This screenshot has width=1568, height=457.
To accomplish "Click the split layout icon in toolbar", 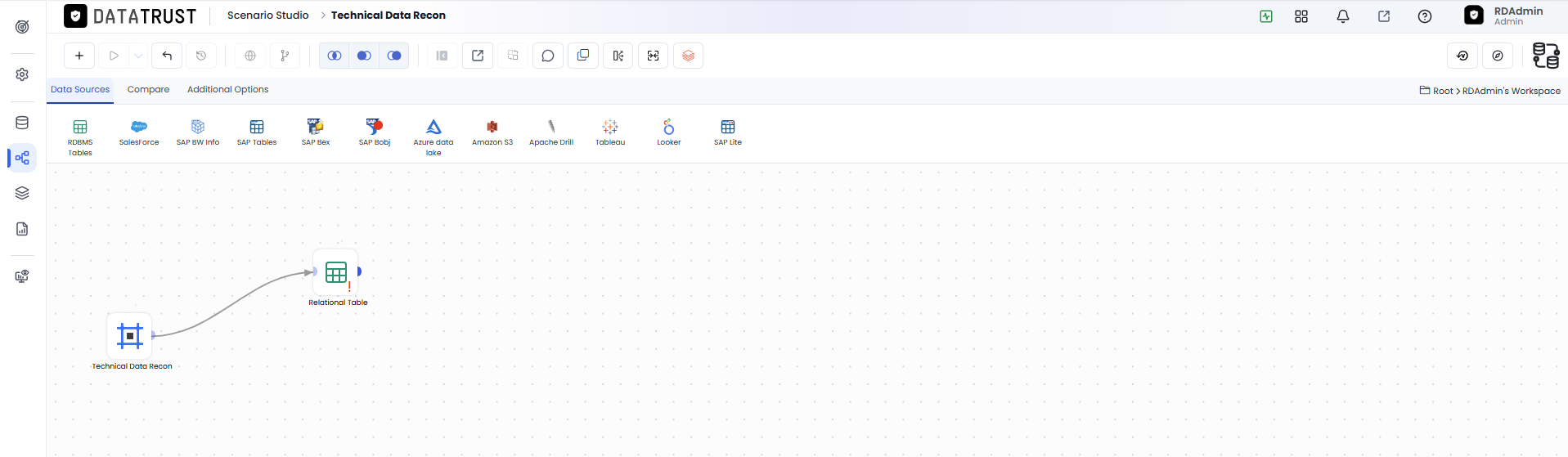I will click(618, 56).
